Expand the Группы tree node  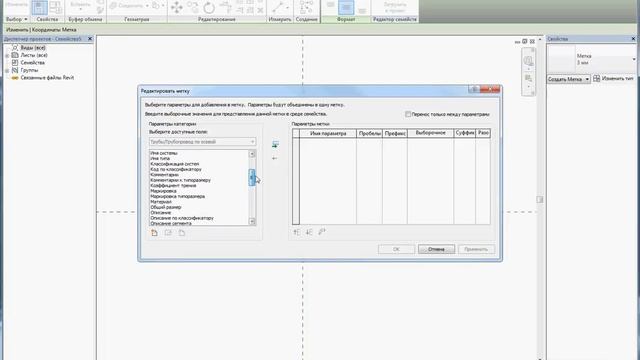point(7,71)
